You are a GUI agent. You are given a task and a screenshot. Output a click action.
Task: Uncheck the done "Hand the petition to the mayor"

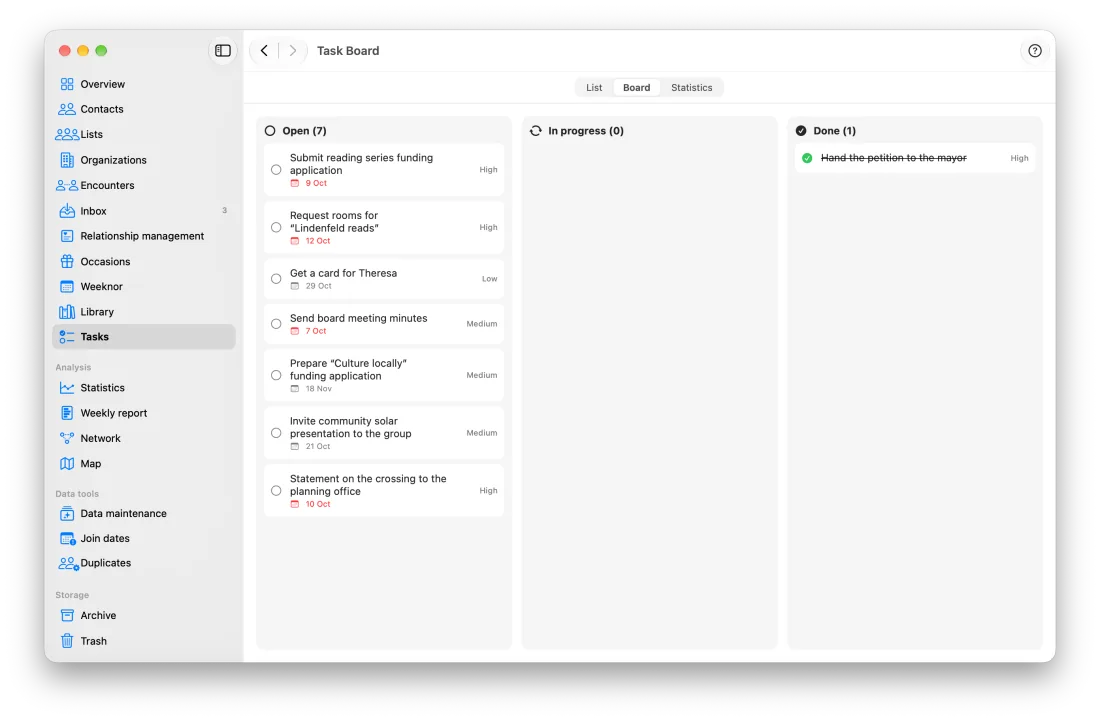tap(807, 158)
